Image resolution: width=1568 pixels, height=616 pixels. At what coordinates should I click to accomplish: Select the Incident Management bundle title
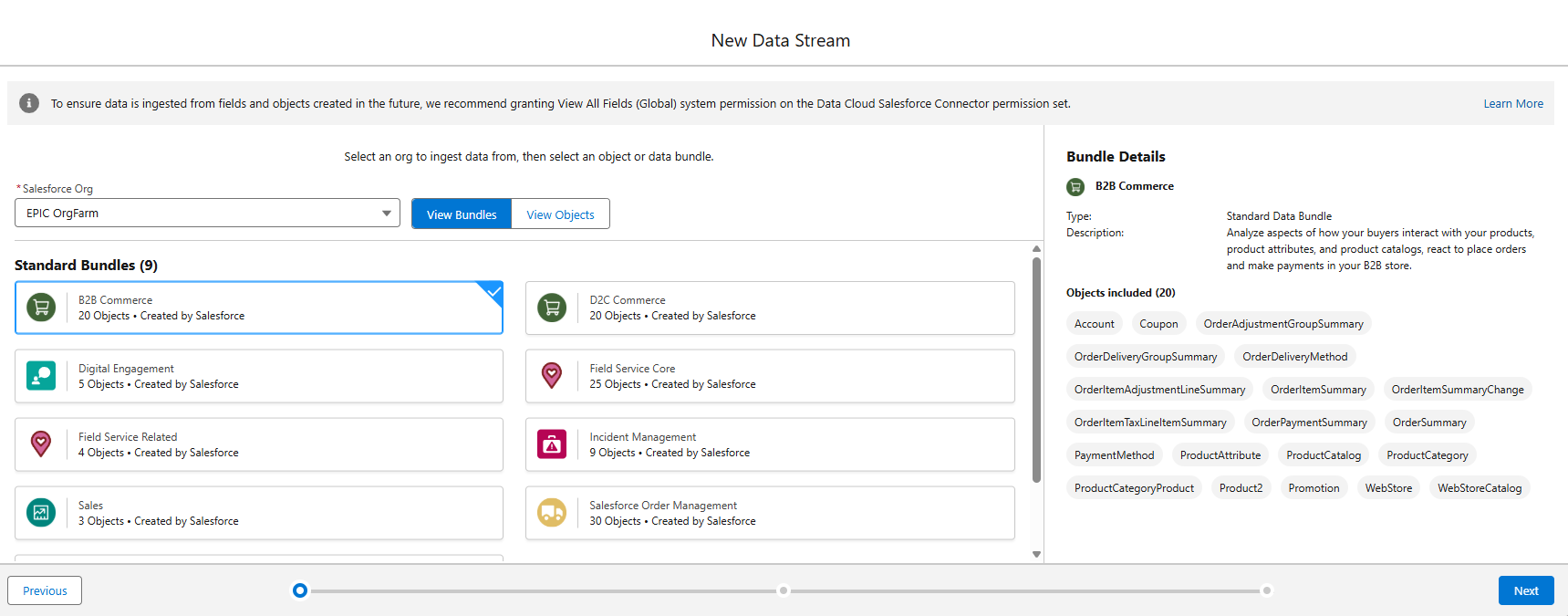[x=642, y=437]
